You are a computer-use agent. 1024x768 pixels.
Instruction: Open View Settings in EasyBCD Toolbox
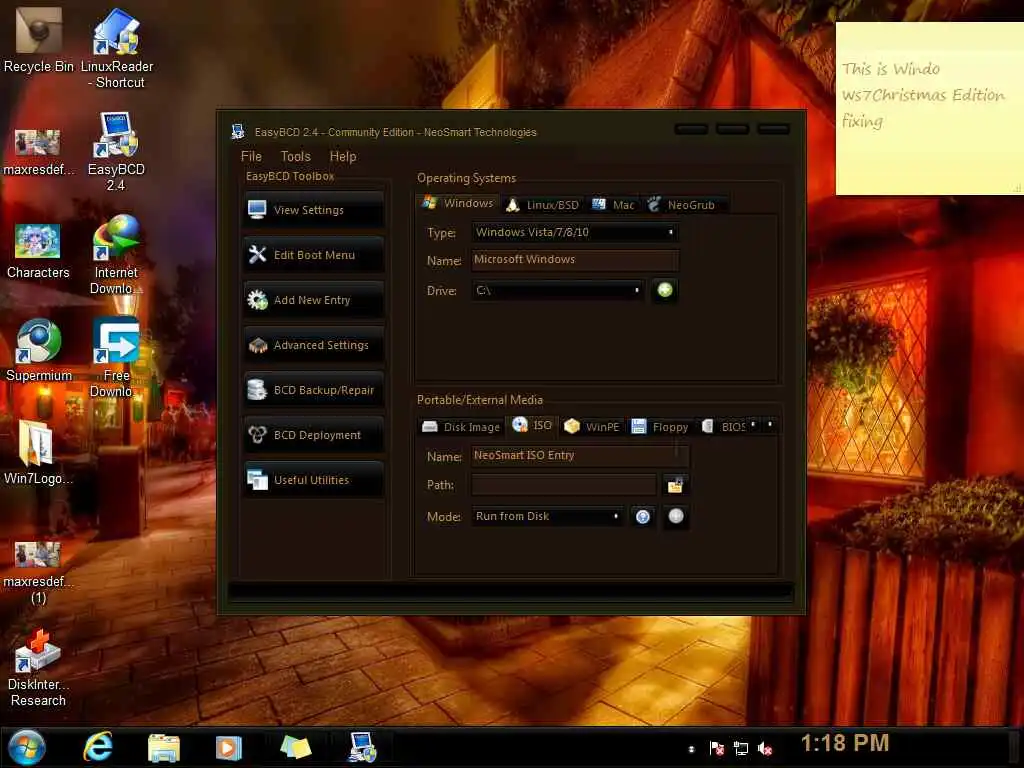tap(313, 210)
